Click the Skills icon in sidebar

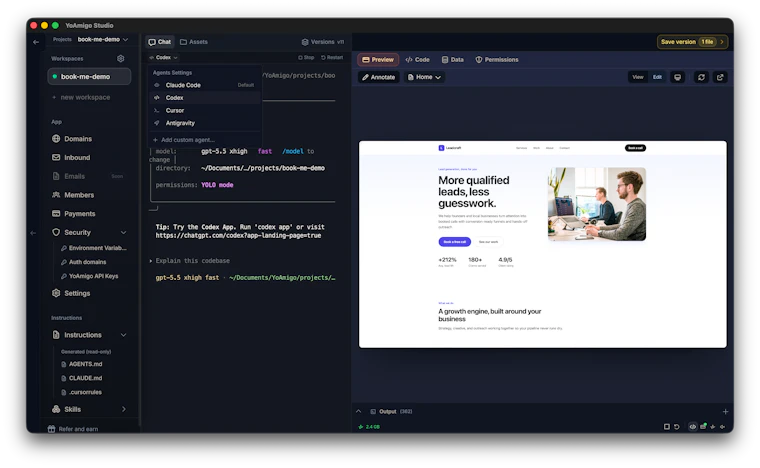56,409
